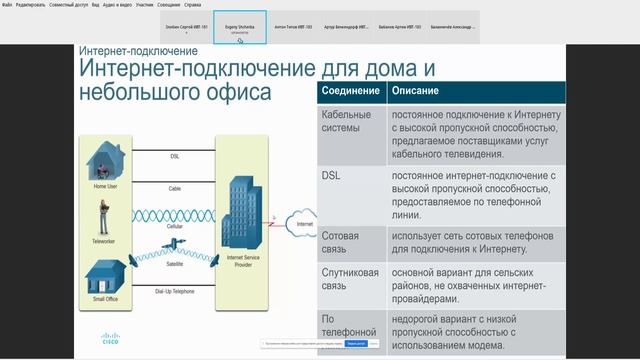This screenshot has width=640, height=360.
Task: Open the Редактировать menu
Action: [x=31, y=5]
